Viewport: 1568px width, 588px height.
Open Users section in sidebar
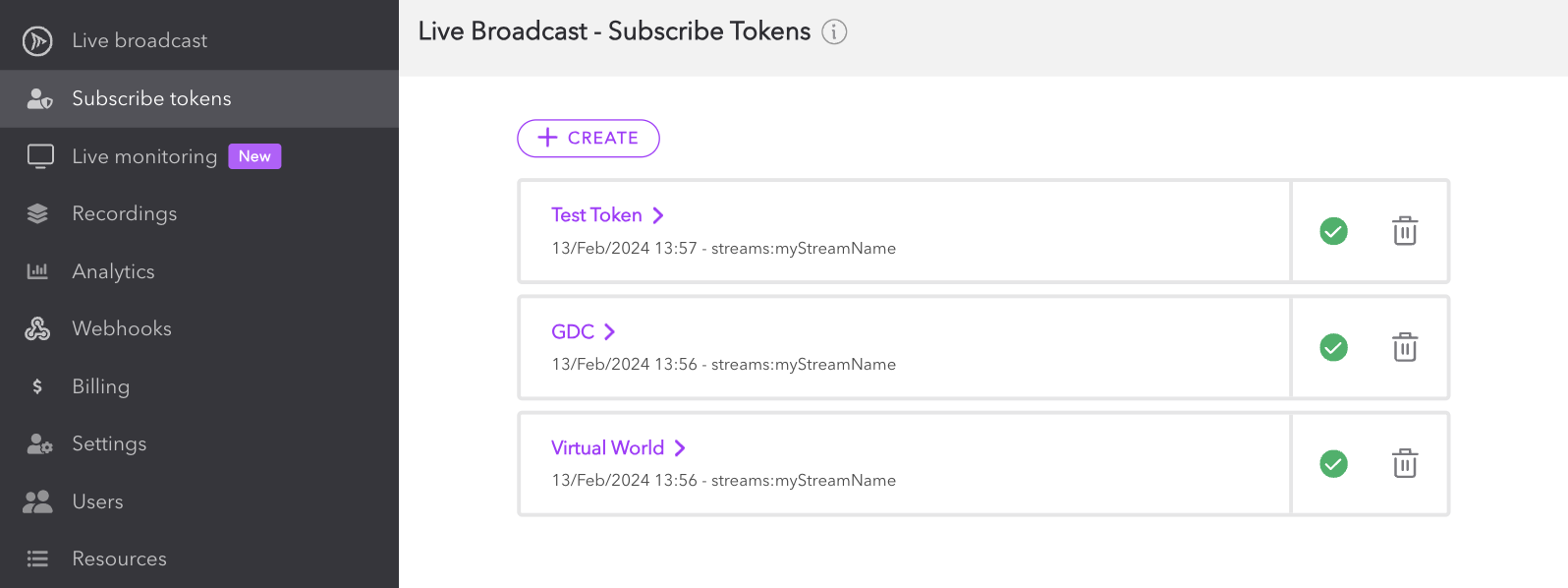tap(97, 501)
